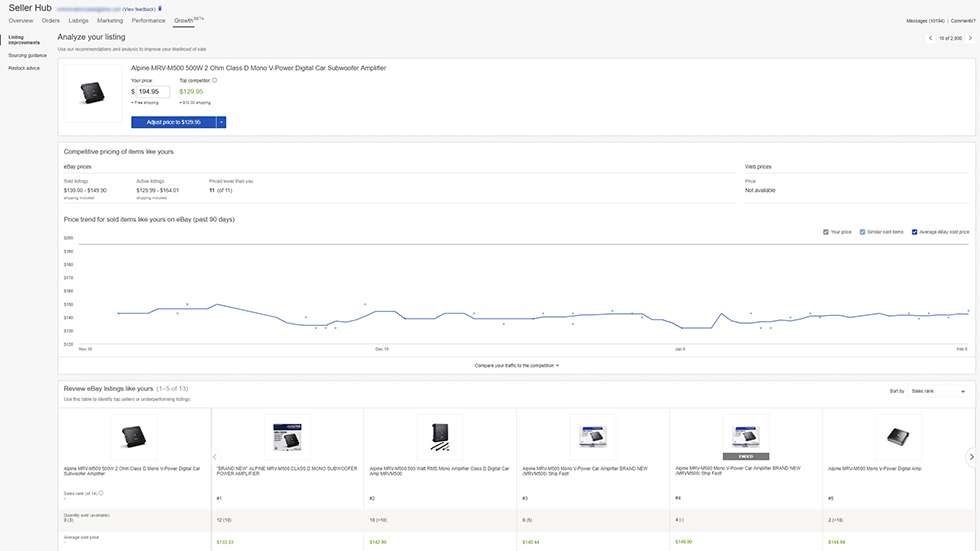
Task: Open the thumbnail of the #3 ranked listing
Action: point(593,437)
